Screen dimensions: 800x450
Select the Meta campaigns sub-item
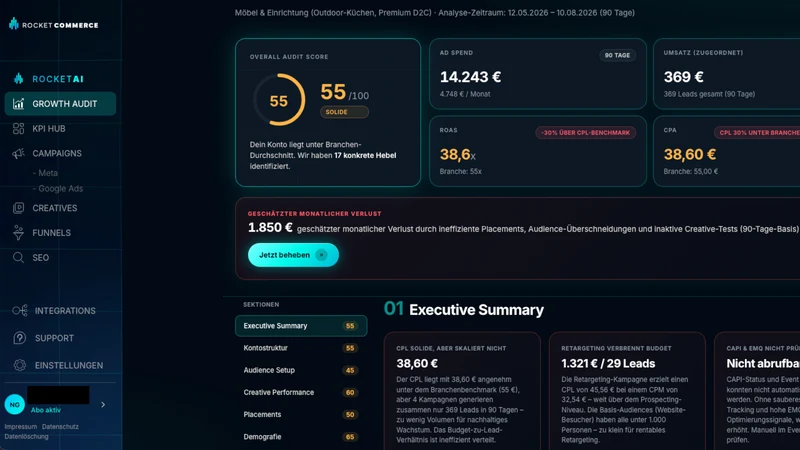[45, 173]
